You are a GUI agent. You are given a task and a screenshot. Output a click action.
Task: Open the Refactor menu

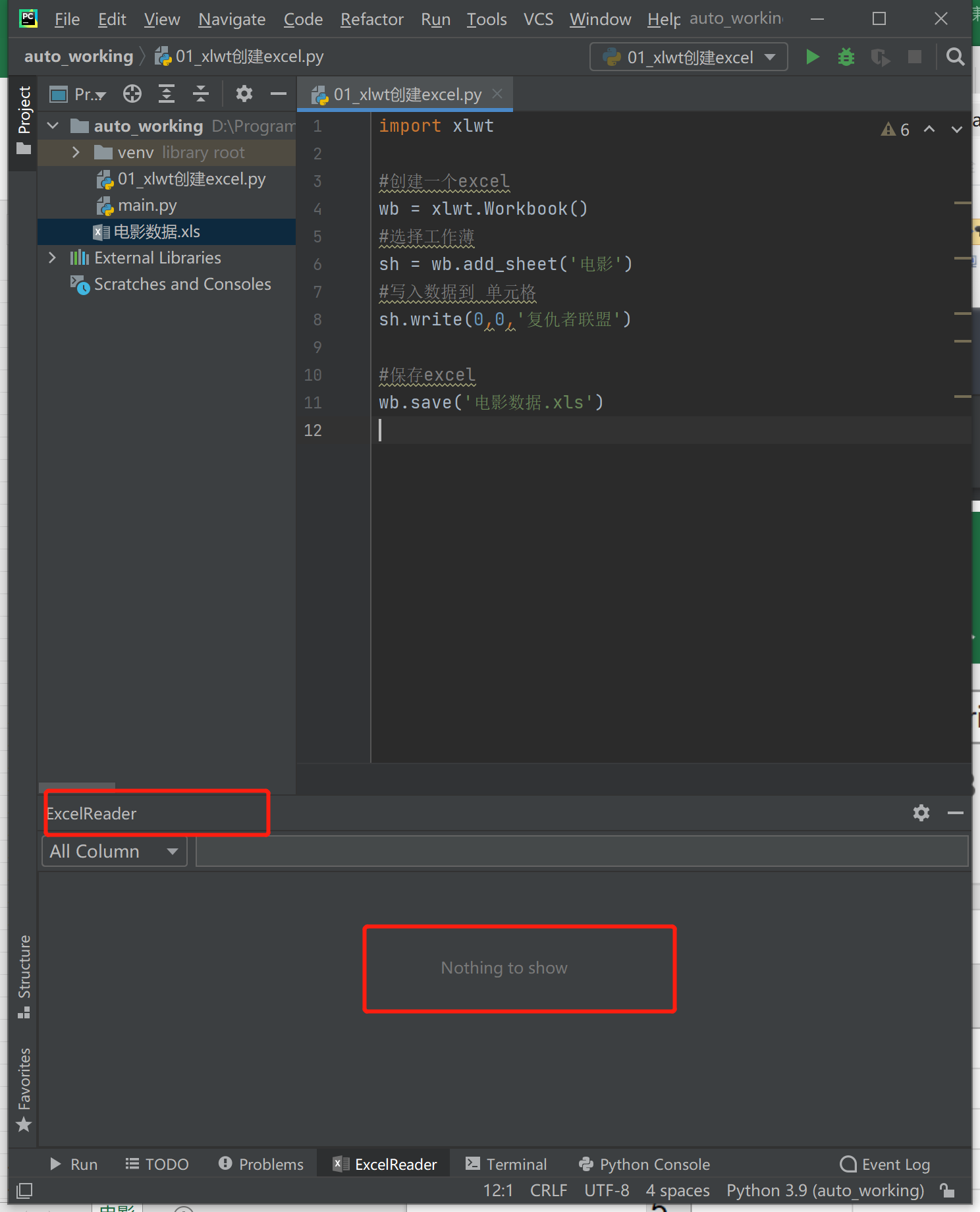point(372,19)
